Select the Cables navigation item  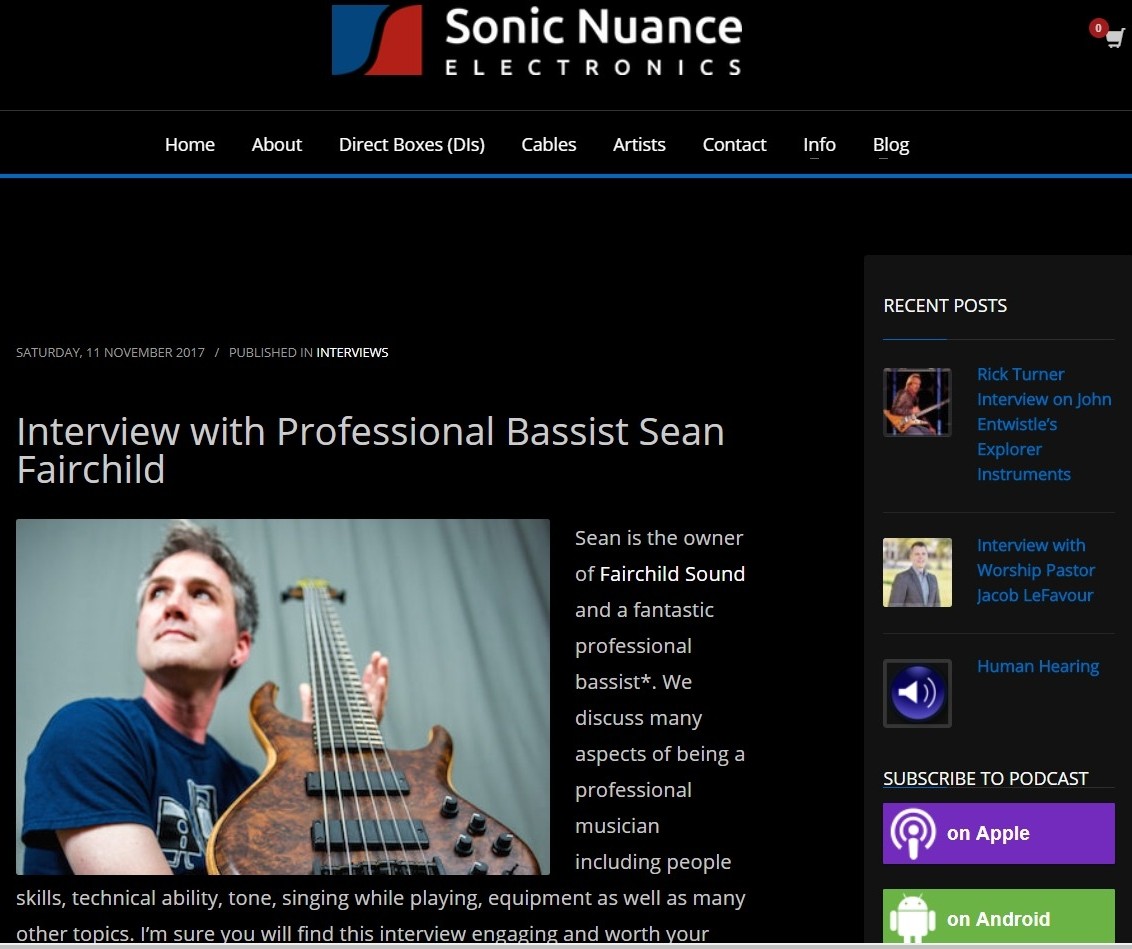pyautogui.click(x=548, y=144)
